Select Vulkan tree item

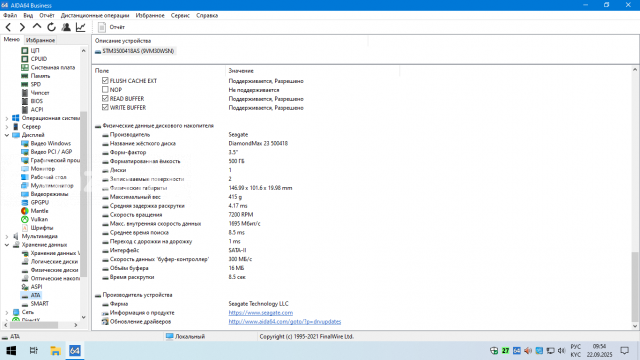tap(39, 219)
